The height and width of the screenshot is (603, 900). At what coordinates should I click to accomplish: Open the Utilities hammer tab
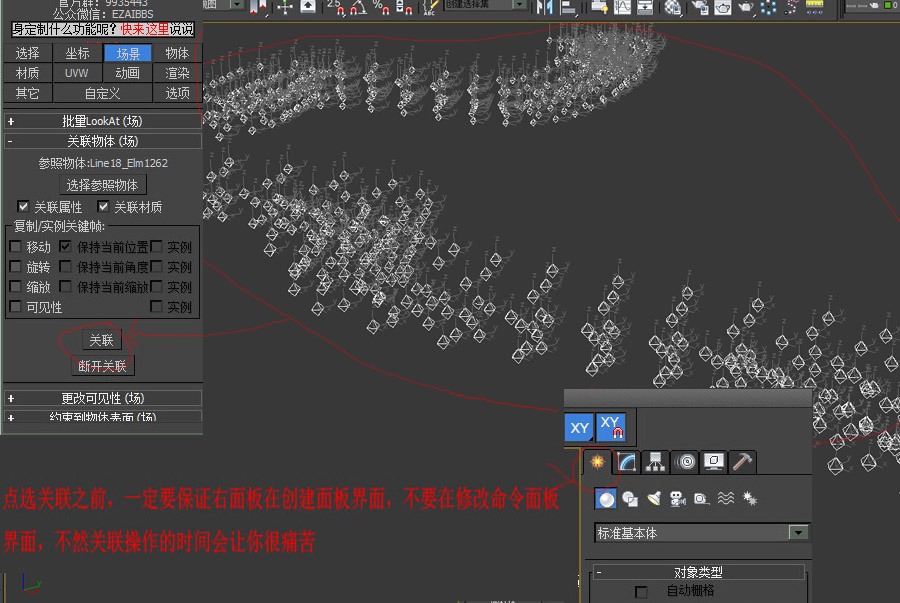point(742,462)
